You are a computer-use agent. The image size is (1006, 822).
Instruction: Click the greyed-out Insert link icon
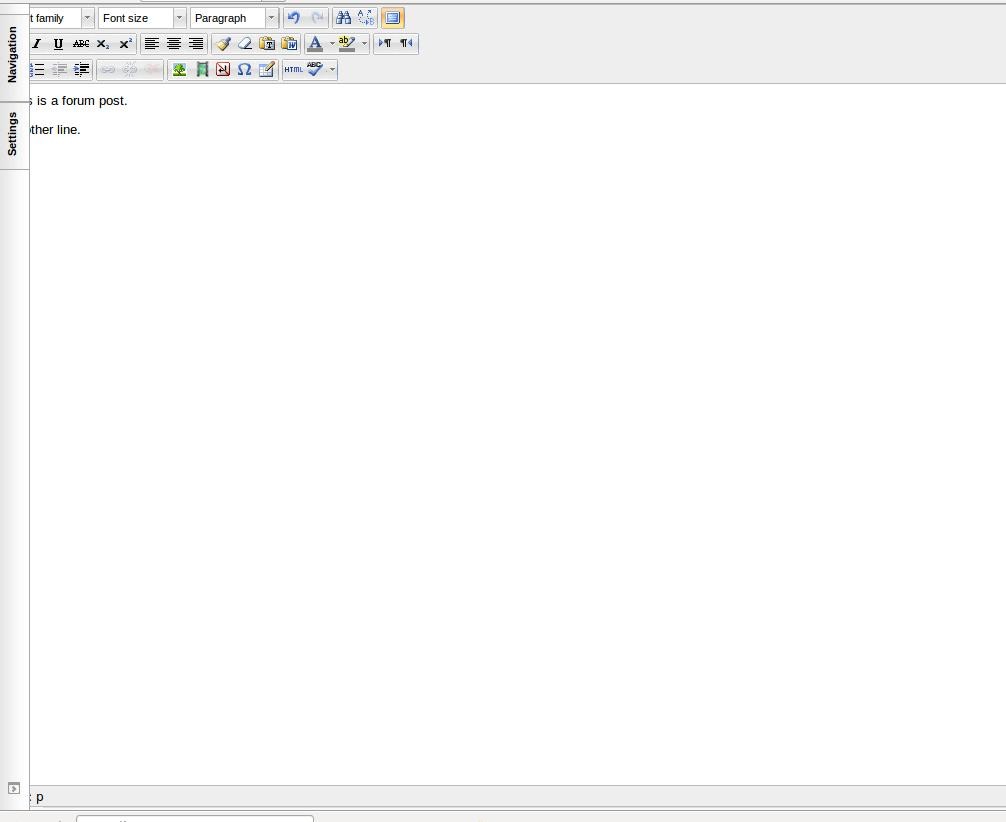click(x=108, y=70)
